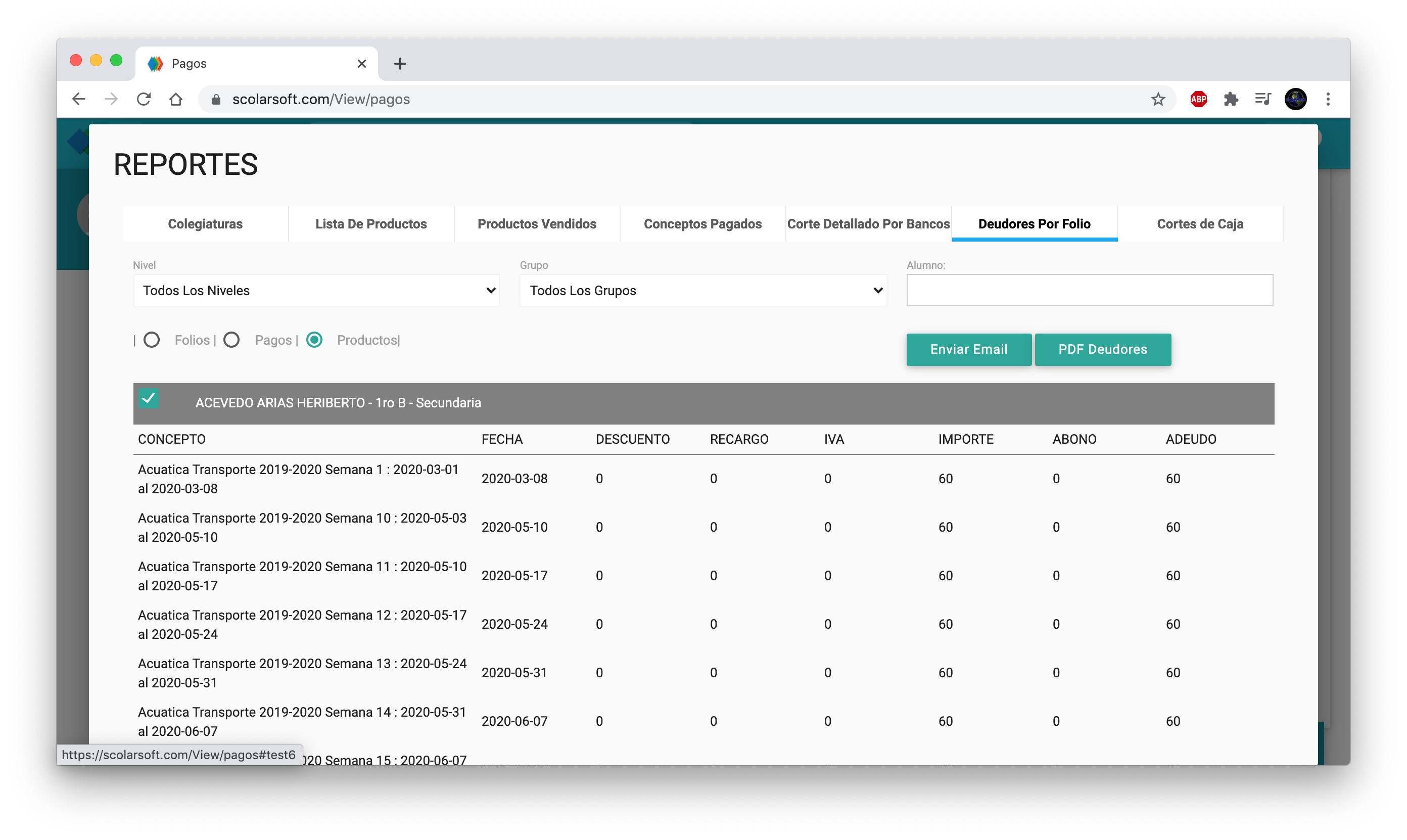Click the Enviar Email button
1407x840 pixels.
point(968,349)
